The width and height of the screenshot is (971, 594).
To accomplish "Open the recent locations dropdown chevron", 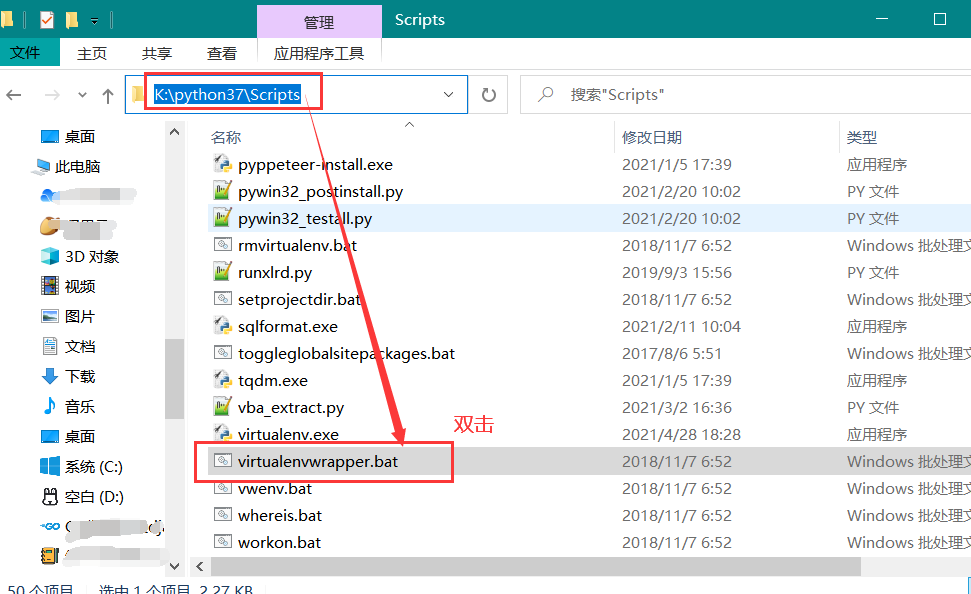I will [x=82, y=95].
